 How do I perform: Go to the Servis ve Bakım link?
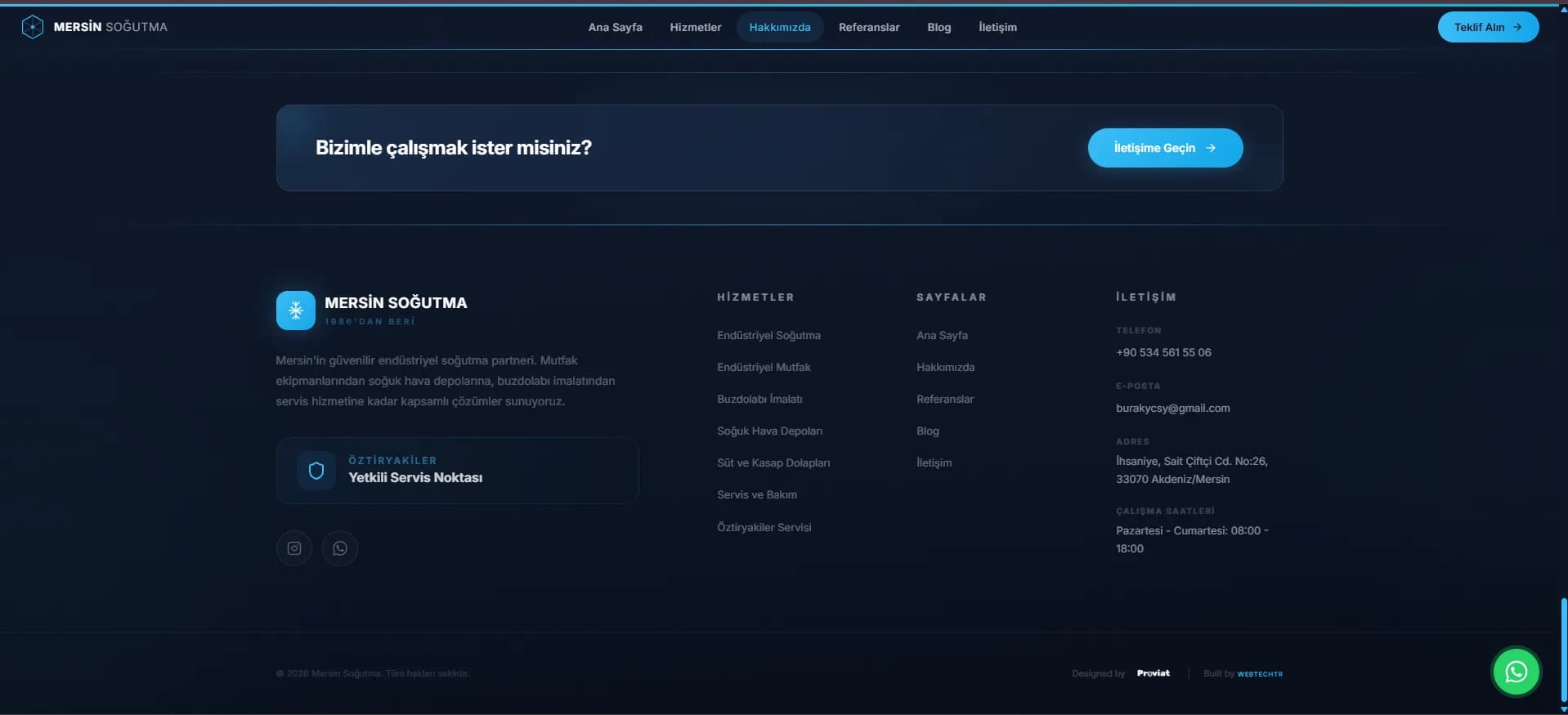(x=757, y=494)
